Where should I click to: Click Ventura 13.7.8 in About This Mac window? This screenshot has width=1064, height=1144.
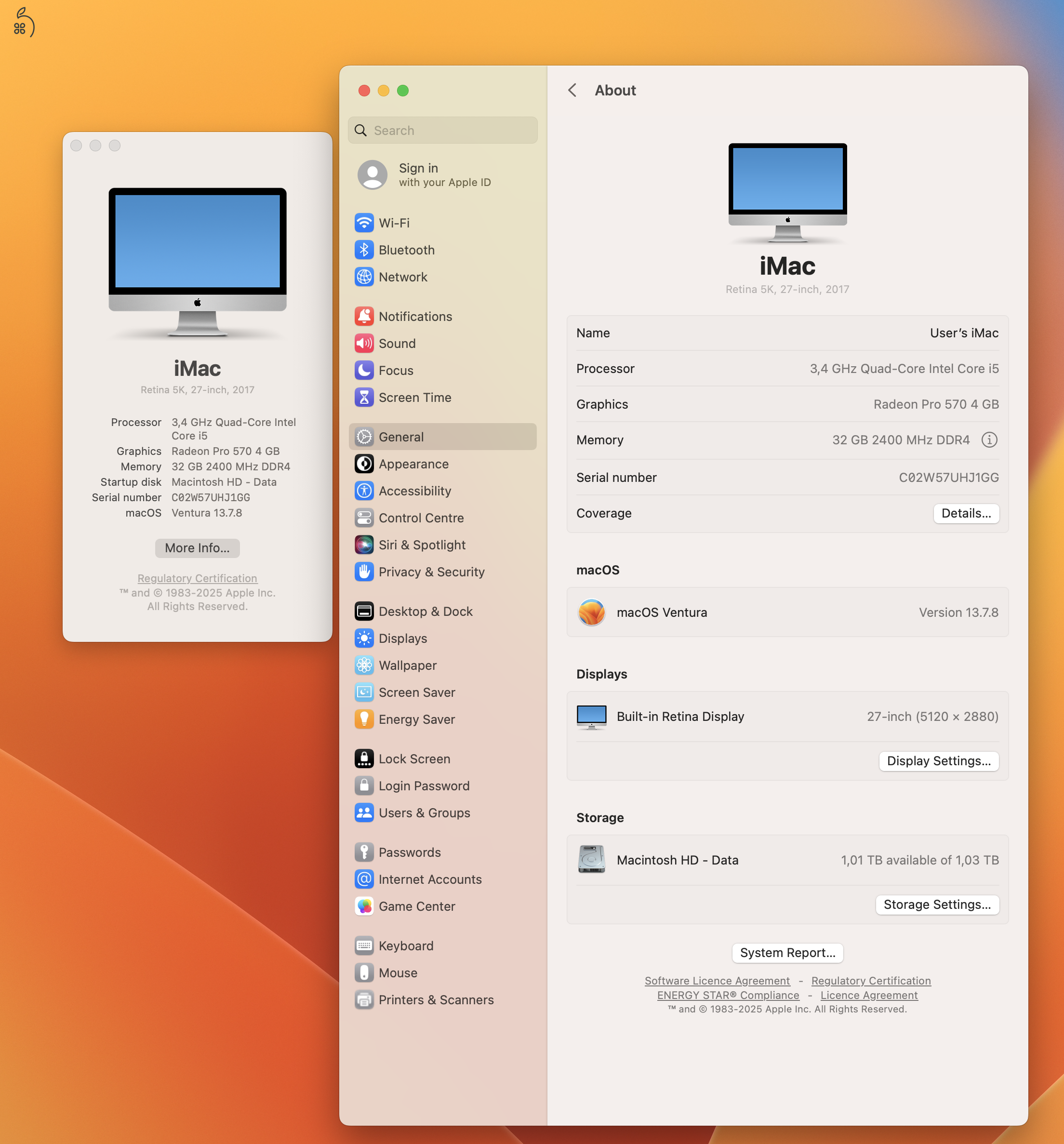(207, 513)
